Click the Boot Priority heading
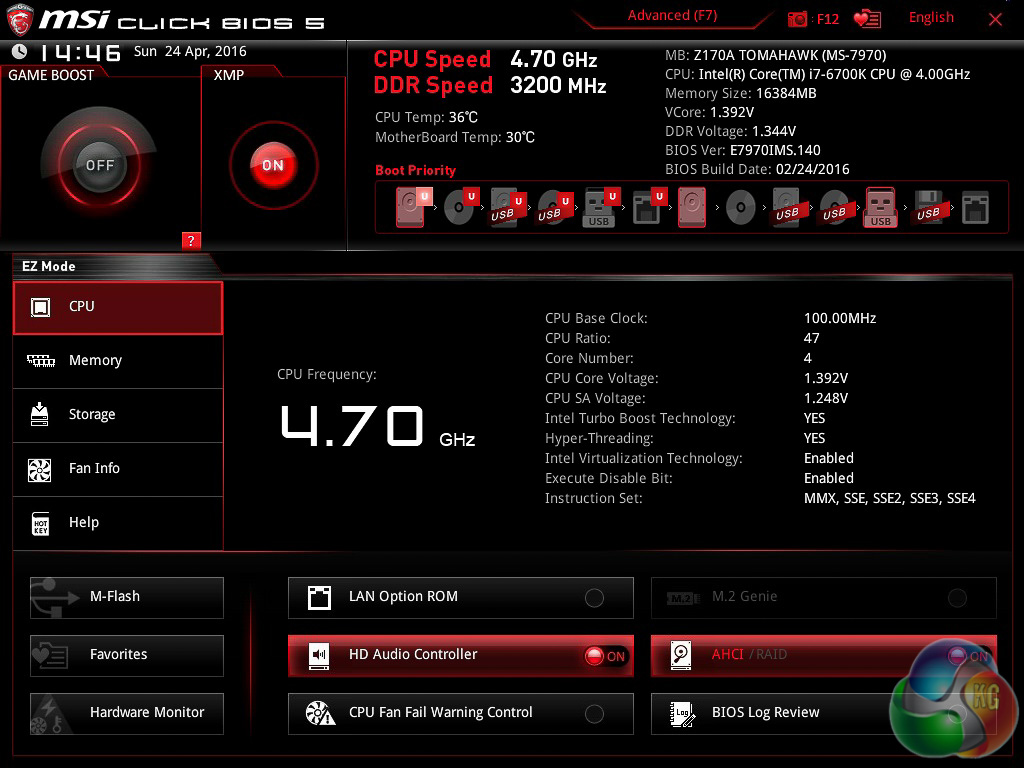 point(415,170)
